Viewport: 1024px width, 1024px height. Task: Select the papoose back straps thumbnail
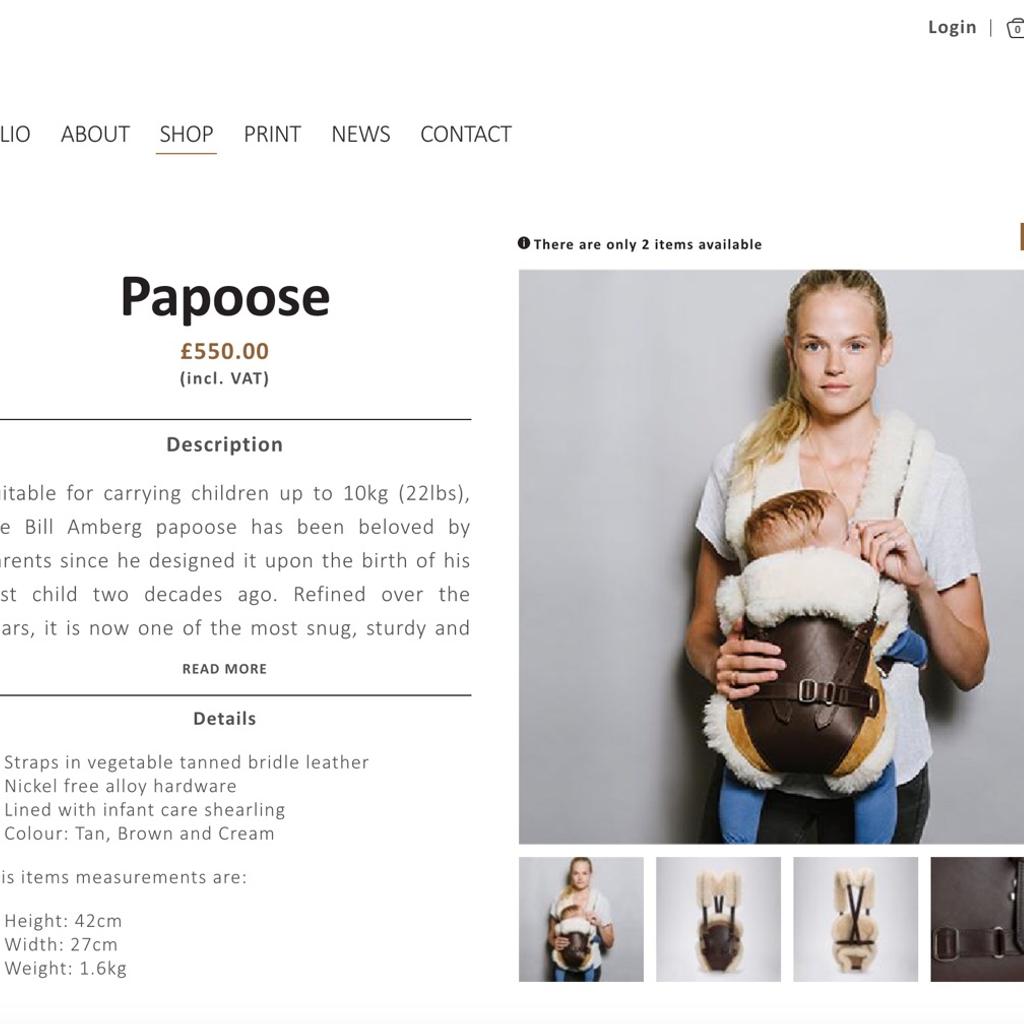pyautogui.click(x=856, y=919)
